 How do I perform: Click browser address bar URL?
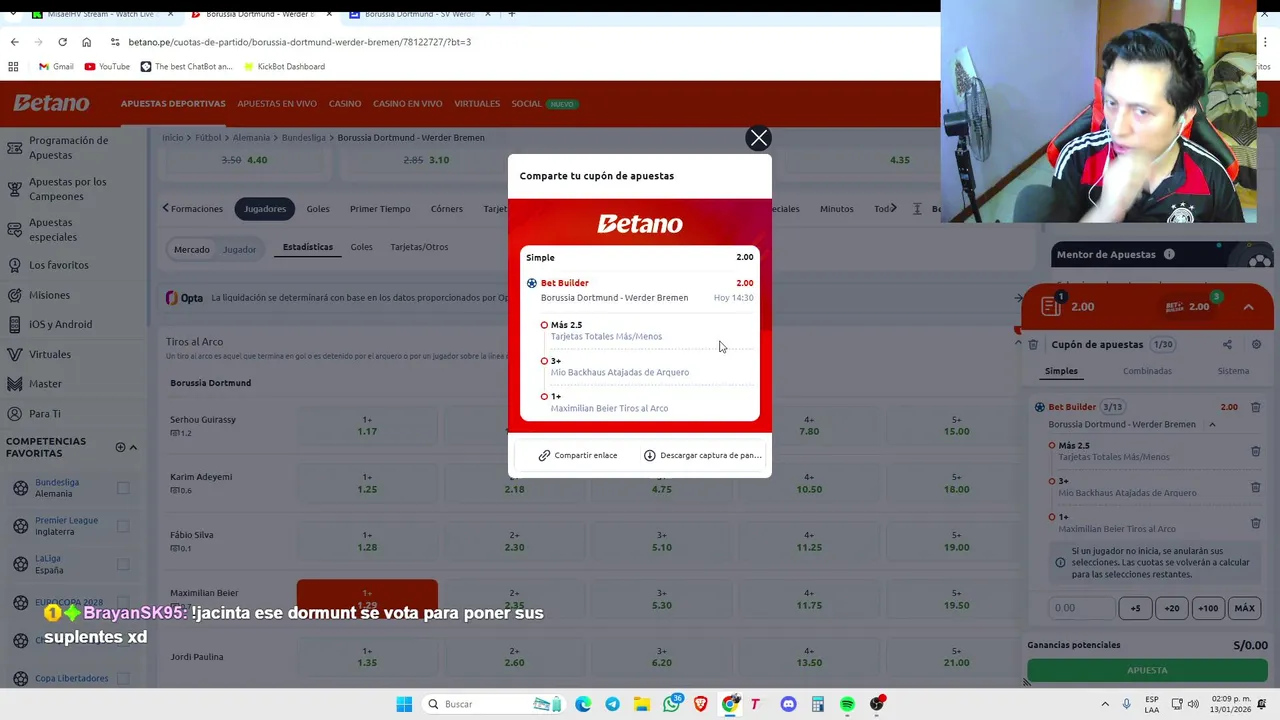[300, 42]
